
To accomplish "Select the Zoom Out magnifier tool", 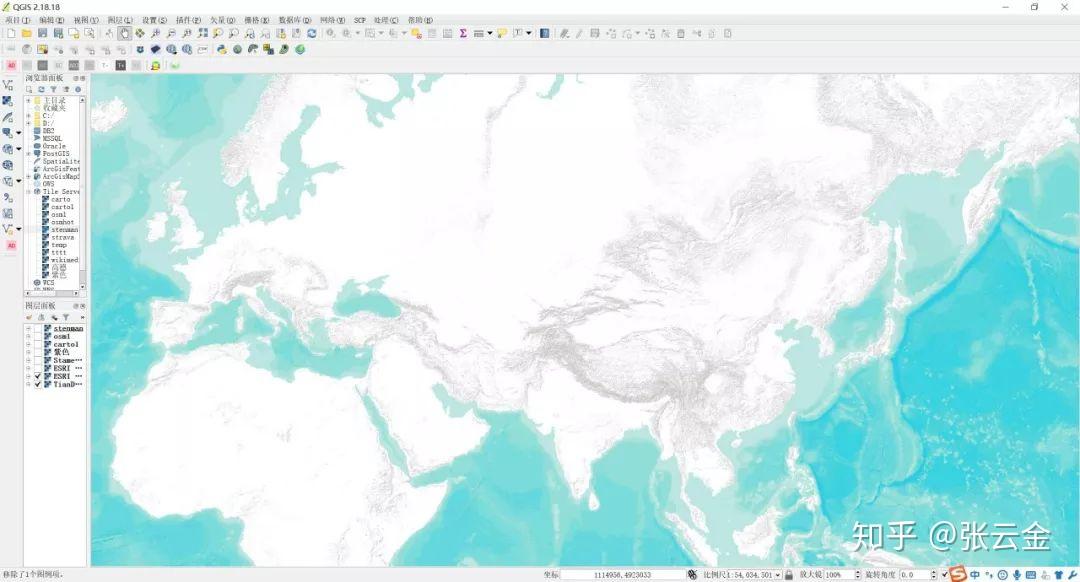I will click(171, 33).
